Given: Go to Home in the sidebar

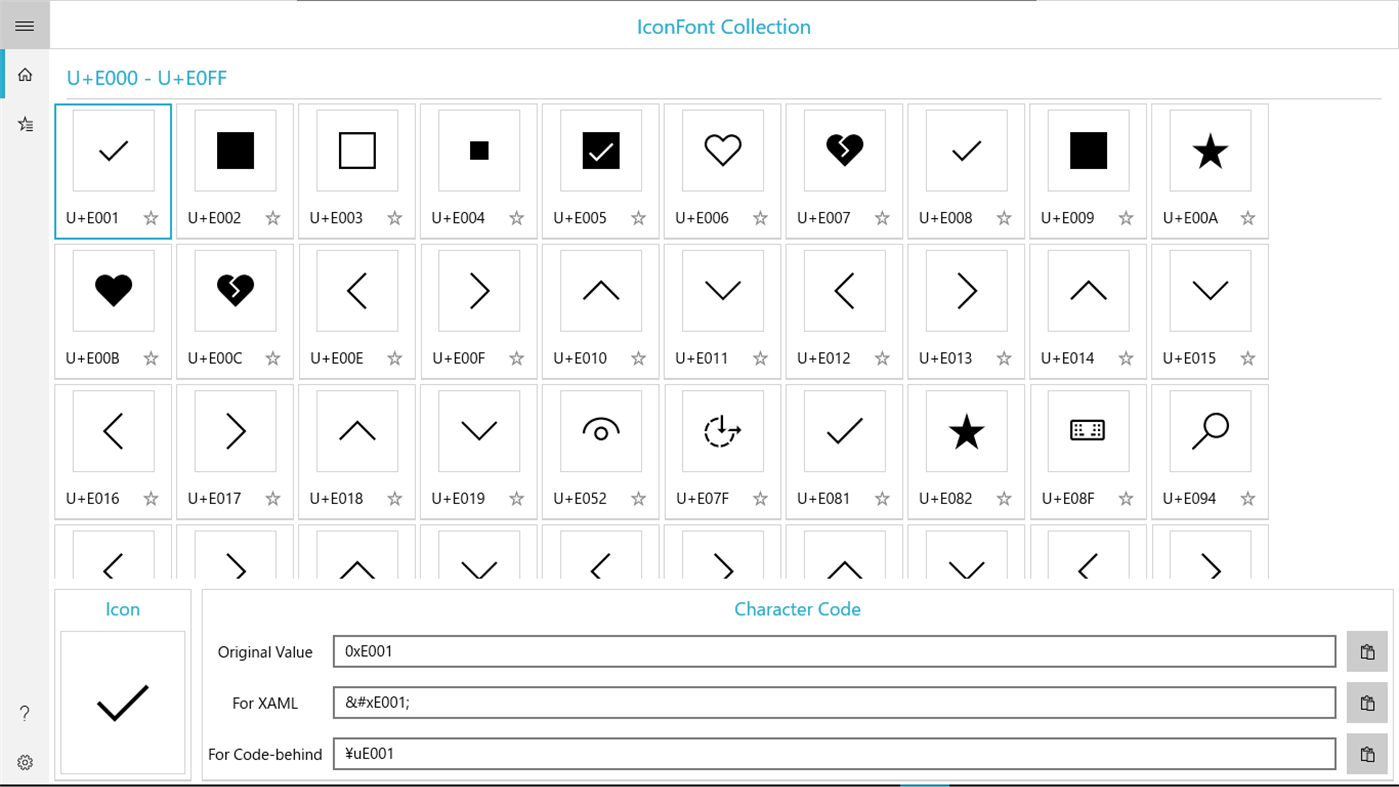Looking at the screenshot, I should 24,74.
